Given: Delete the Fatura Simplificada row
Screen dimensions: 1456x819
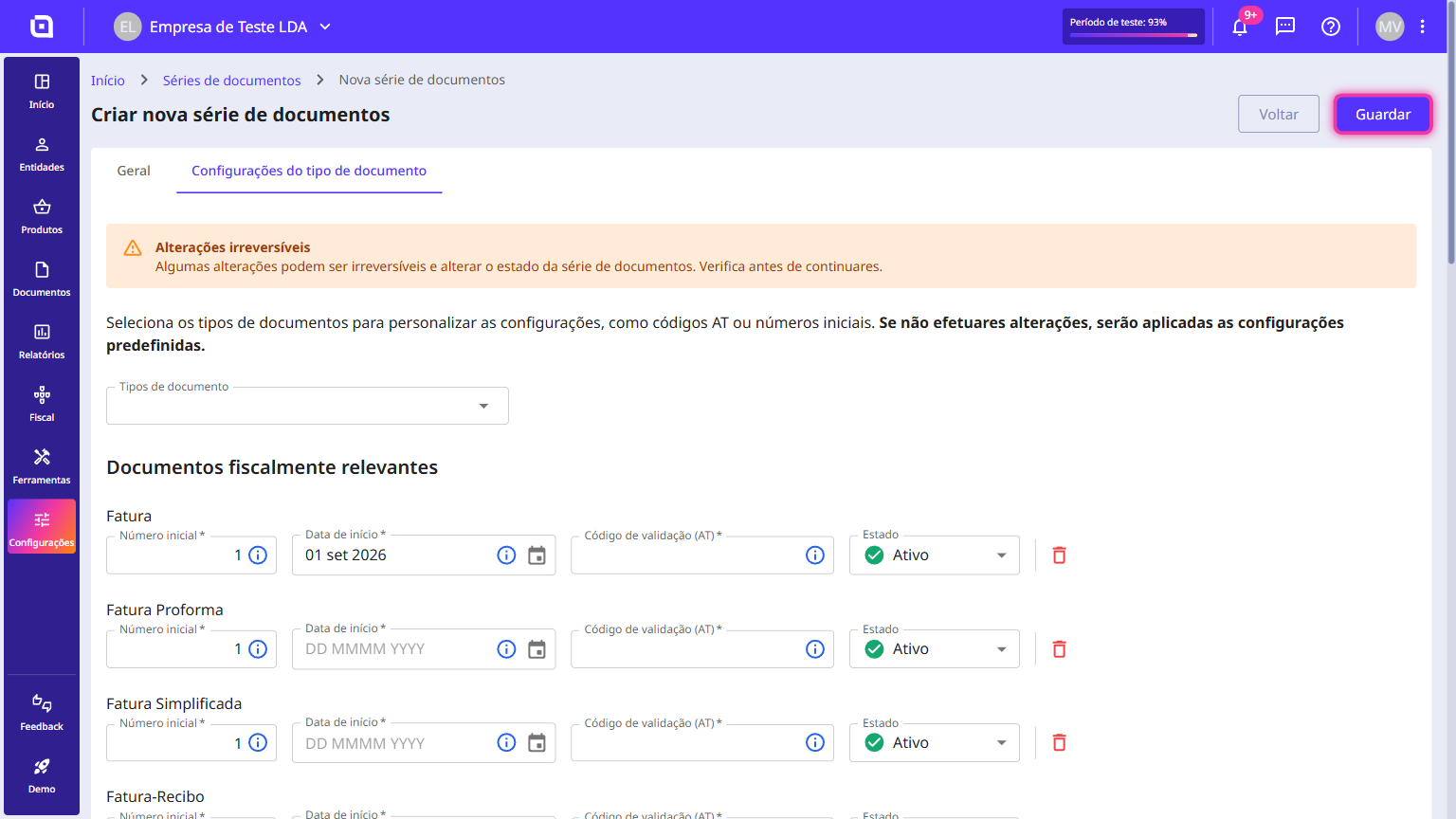Looking at the screenshot, I should tap(1060, 743).
